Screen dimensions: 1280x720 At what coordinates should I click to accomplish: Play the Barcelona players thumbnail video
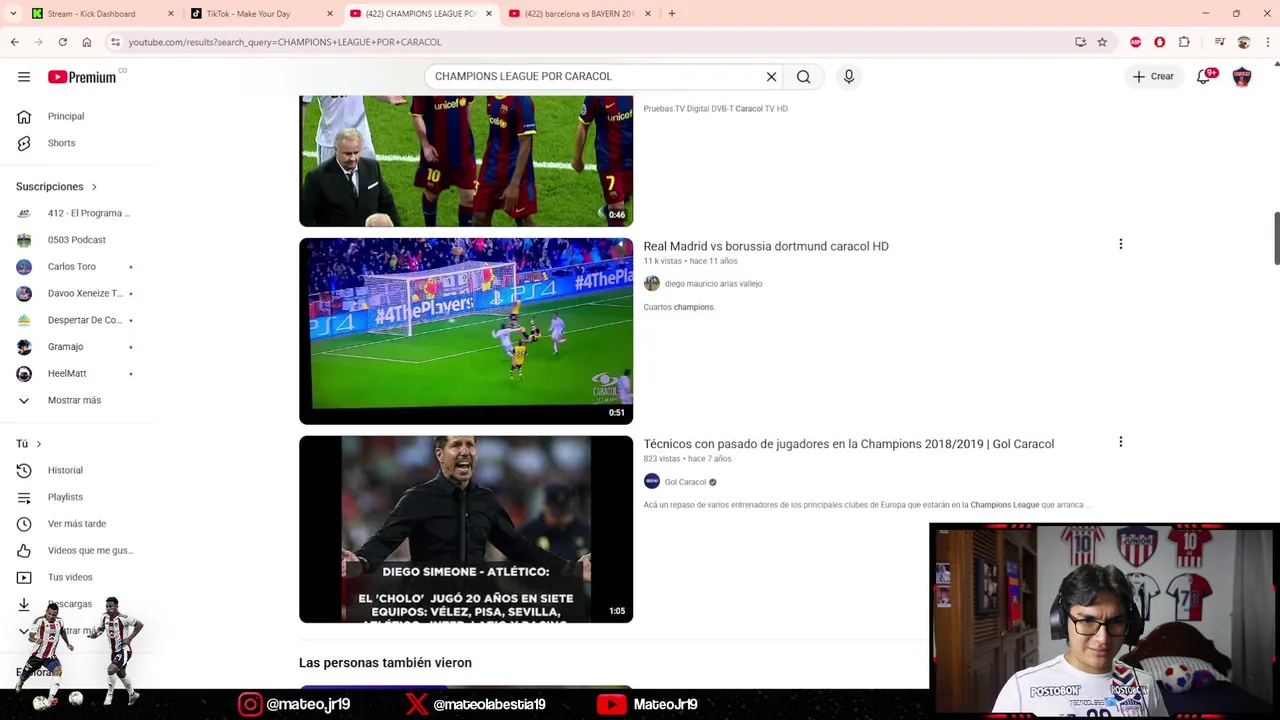click(466, 161)
